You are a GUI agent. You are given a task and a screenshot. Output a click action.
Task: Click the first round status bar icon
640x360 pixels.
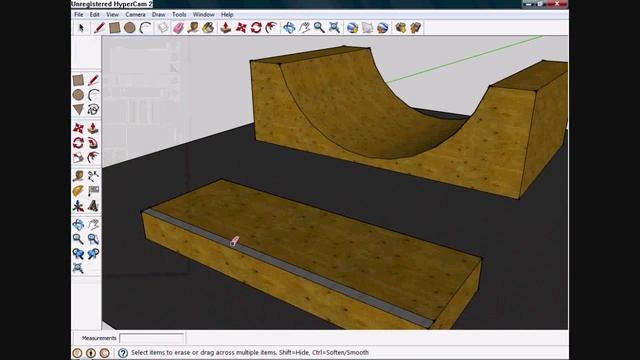point(77,353)
